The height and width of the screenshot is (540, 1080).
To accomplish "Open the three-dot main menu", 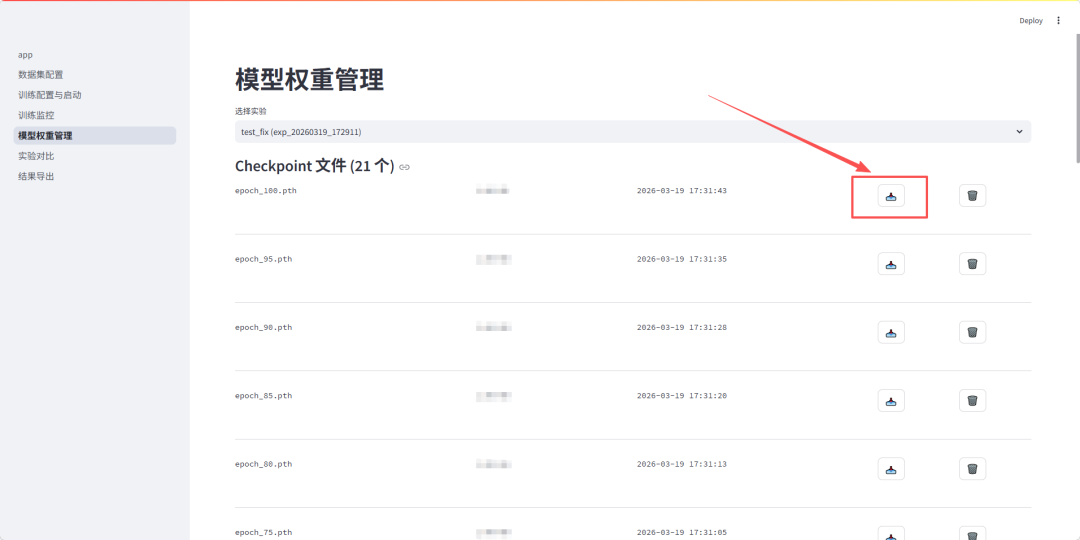I will [1059, 20].
